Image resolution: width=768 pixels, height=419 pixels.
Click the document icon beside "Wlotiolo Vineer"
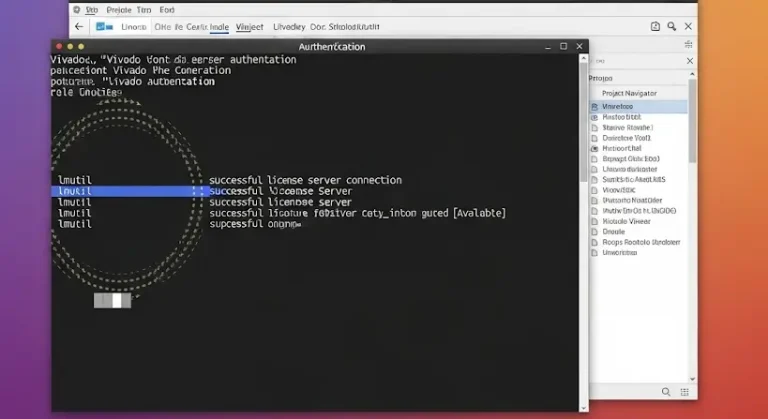pyautogui.click(x=595, y=222)
